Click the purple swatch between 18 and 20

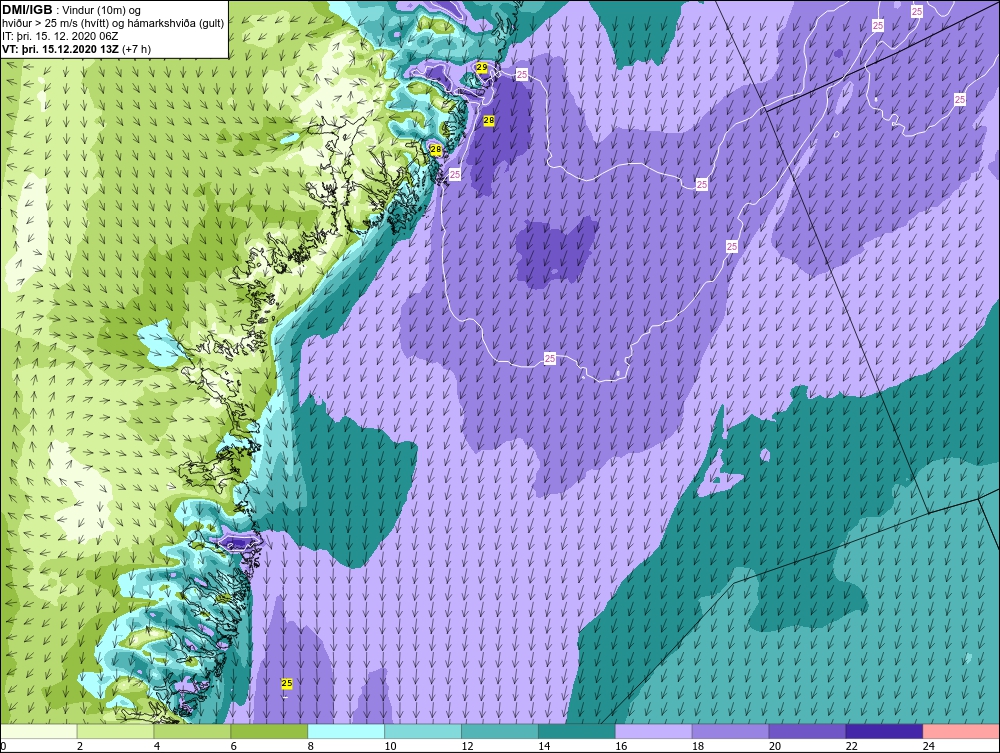tap(730, 731)
